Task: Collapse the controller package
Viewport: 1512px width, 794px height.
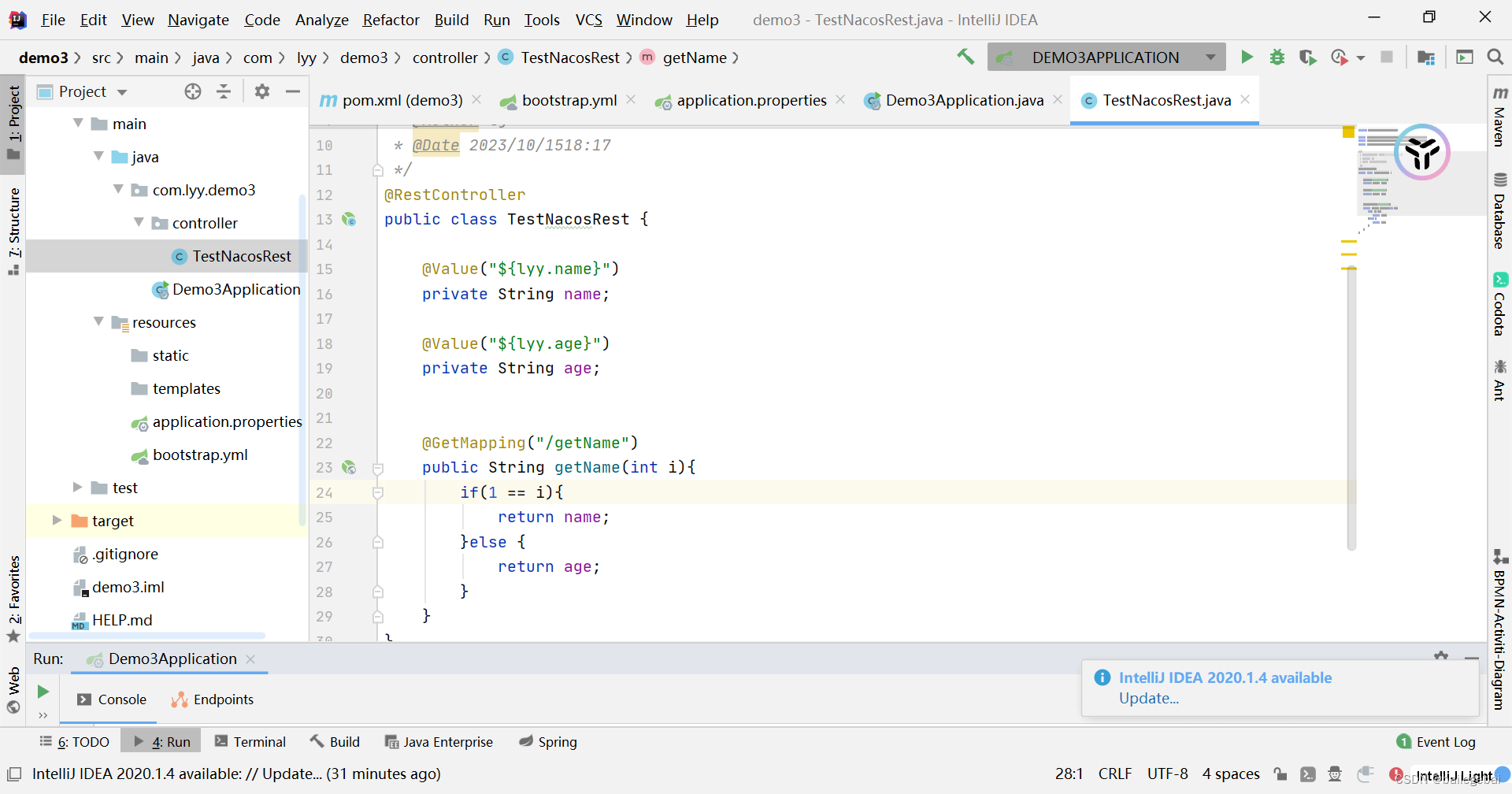Action: pos(139,222)
